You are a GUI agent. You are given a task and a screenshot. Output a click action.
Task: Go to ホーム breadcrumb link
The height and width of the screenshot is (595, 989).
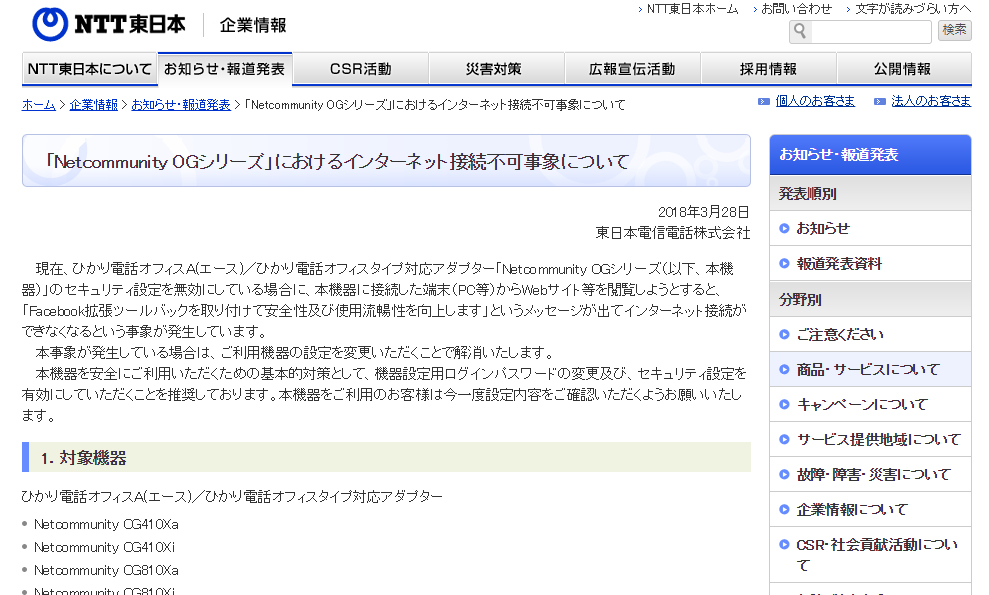click(38, 105)
